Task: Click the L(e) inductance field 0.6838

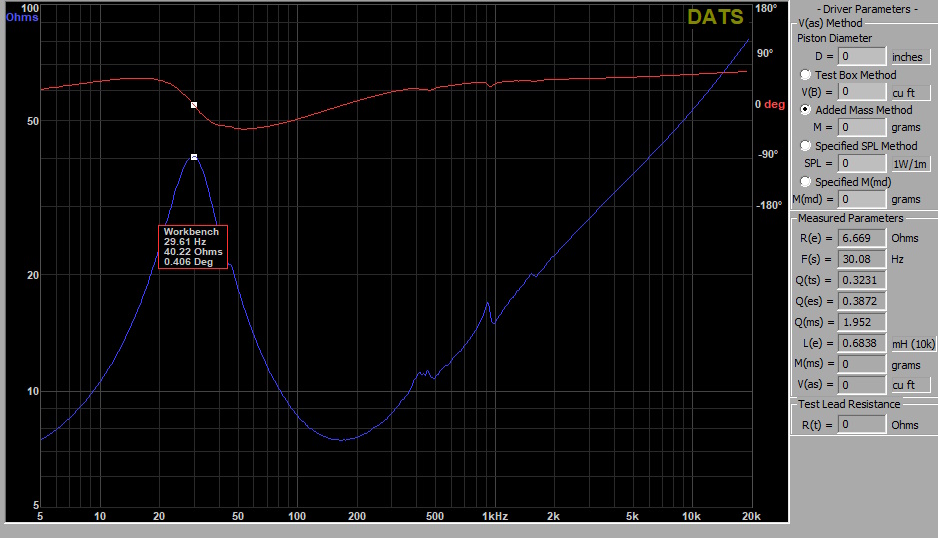Action: coord(861,343)
